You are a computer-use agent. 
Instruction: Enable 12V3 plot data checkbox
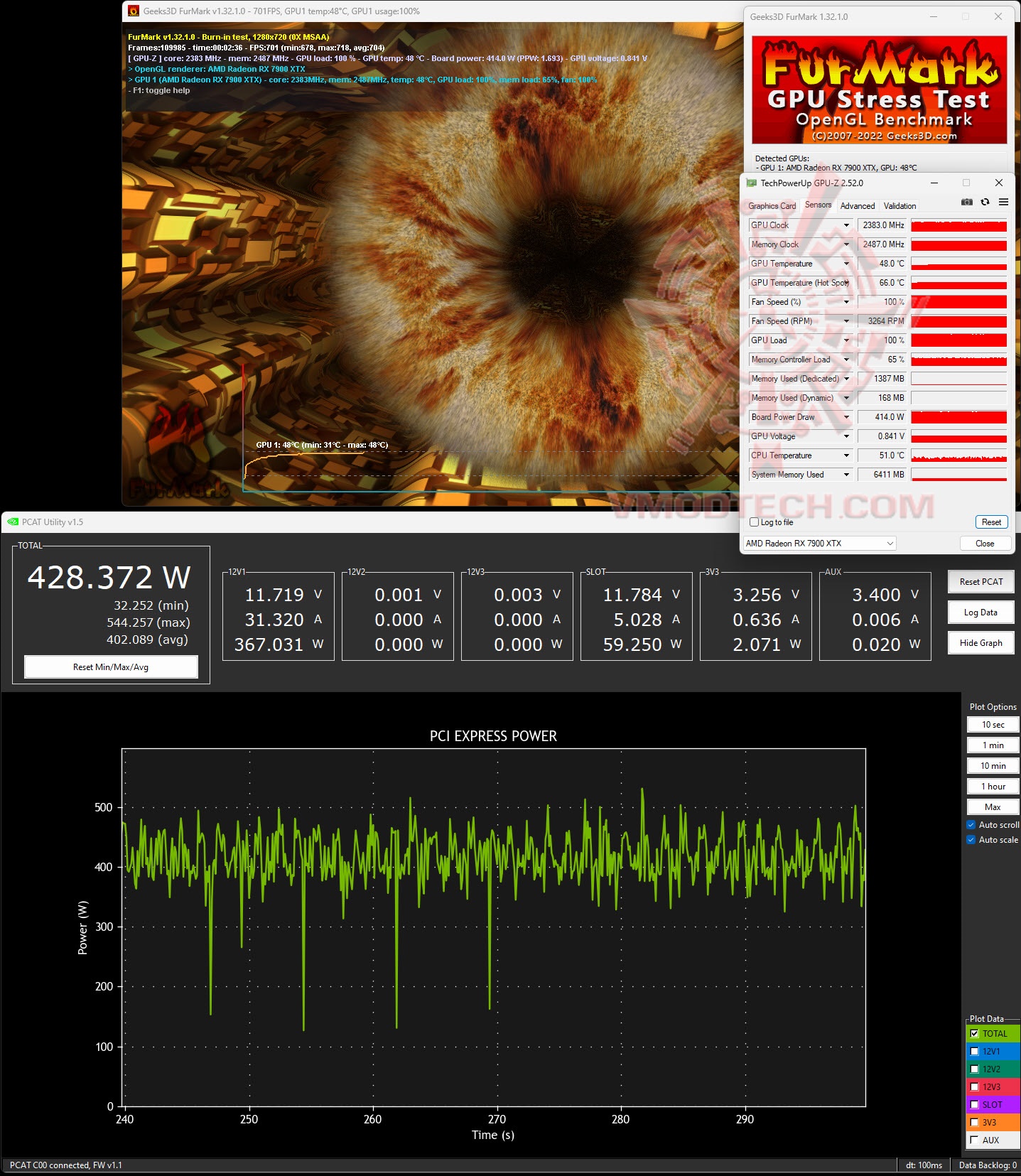point(974,1087)
